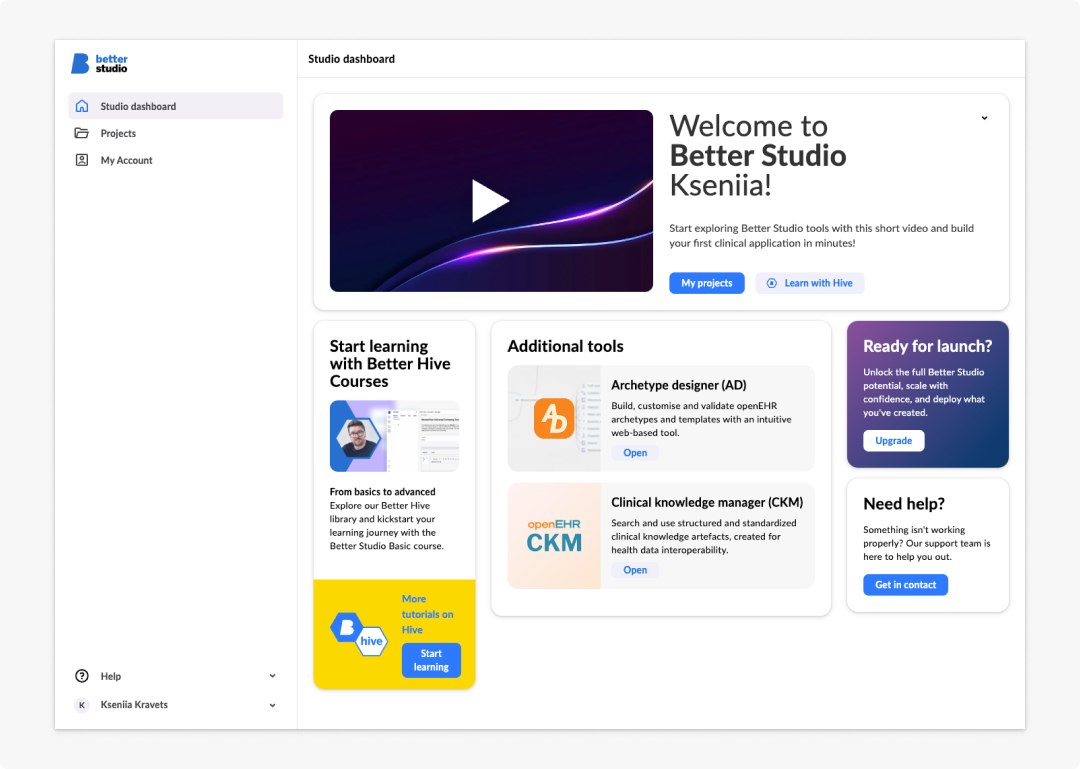
Task: Follow the More tutorials on Hive link
Action: [427, 614]
